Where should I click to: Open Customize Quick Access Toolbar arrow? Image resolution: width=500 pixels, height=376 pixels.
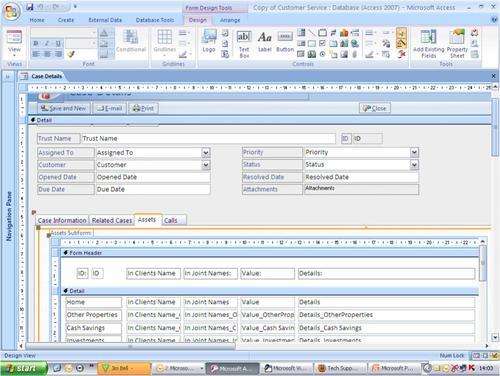(x=75, y=6)
